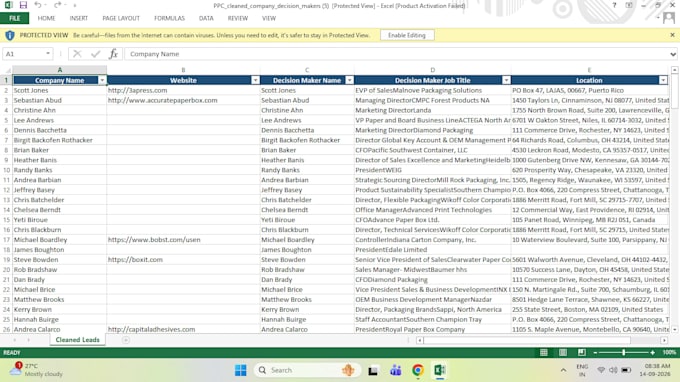
Task: Open the FORMULAS ribbon tab
Action: 170,18
